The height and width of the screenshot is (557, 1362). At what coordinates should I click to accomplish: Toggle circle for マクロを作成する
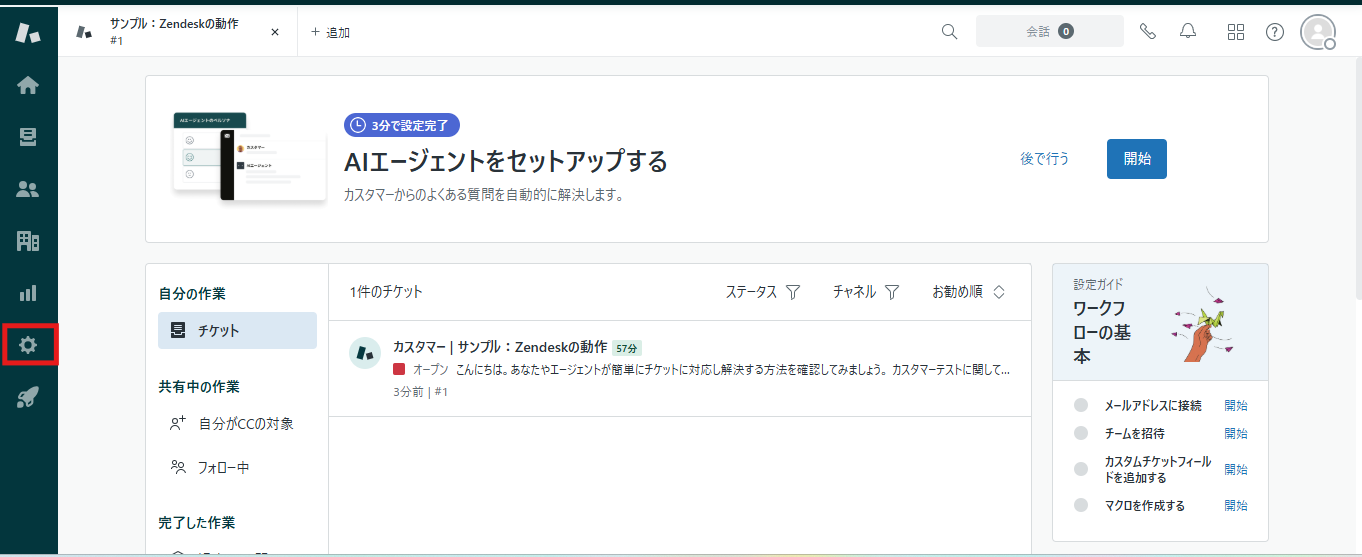click(x=1081, y=505)
